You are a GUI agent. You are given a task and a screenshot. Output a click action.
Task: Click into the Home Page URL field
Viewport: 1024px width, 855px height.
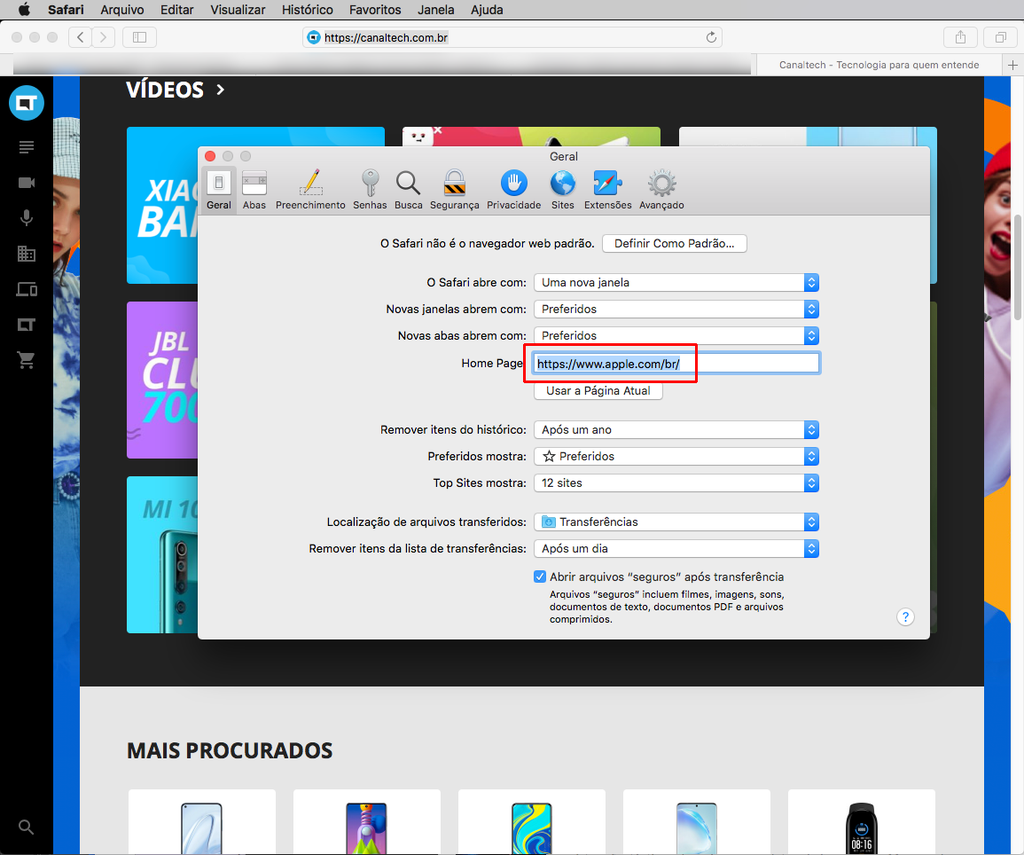coord(676,364)
